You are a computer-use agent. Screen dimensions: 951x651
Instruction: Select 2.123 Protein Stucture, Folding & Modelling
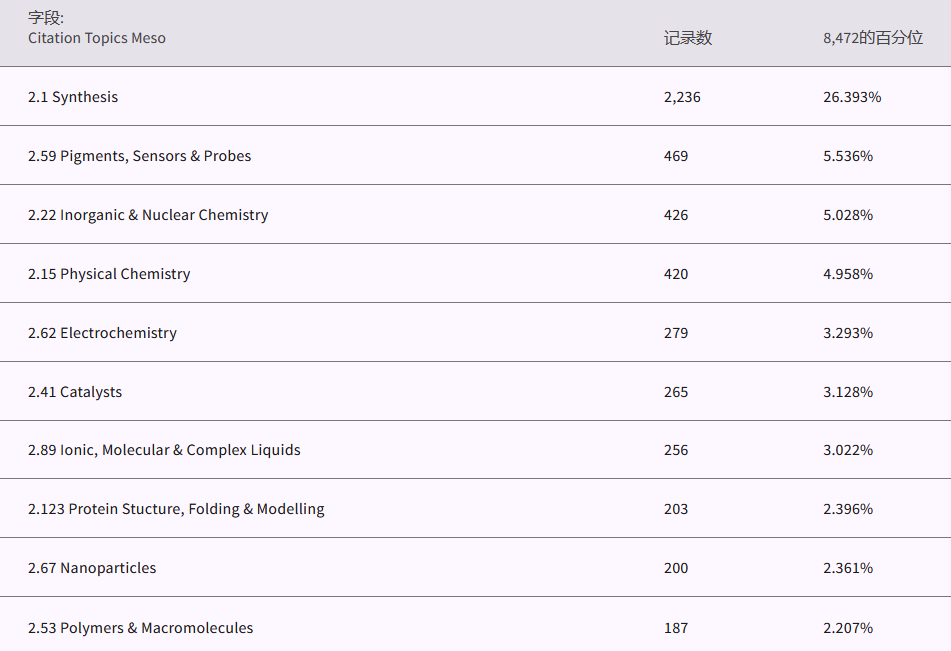176,509
